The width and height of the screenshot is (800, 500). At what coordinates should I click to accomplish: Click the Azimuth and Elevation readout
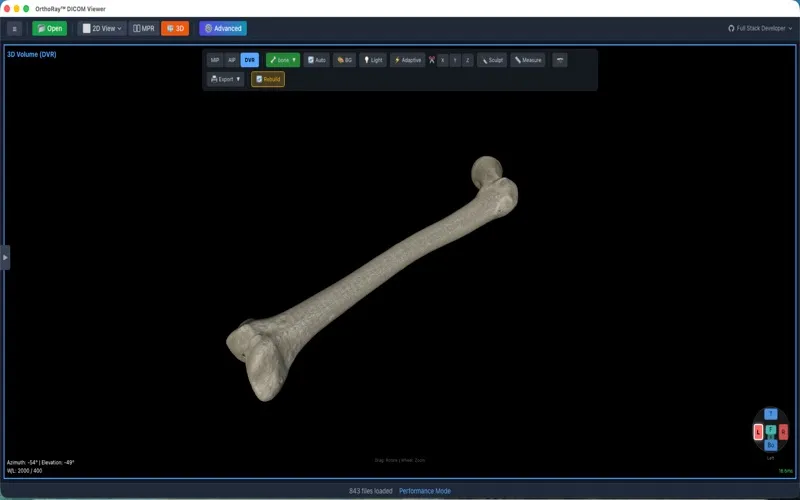(x=40, y=462)
